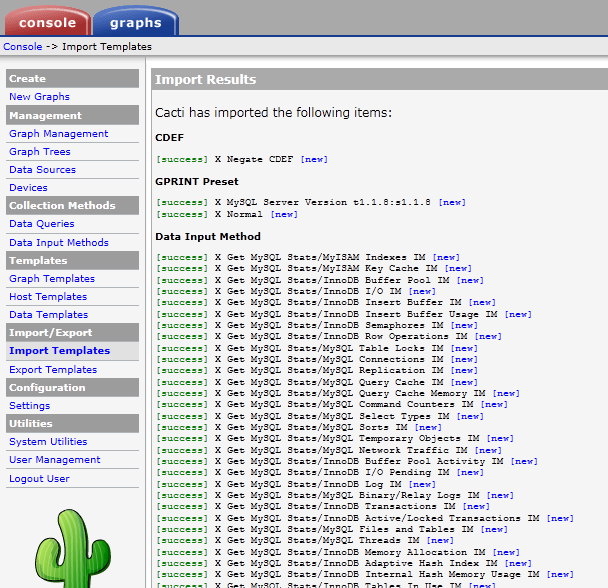Viewport: 608px width, 588px height.
Task: Click the 'GPRINT Preset' section heading
Action: (x=197, y=182)
